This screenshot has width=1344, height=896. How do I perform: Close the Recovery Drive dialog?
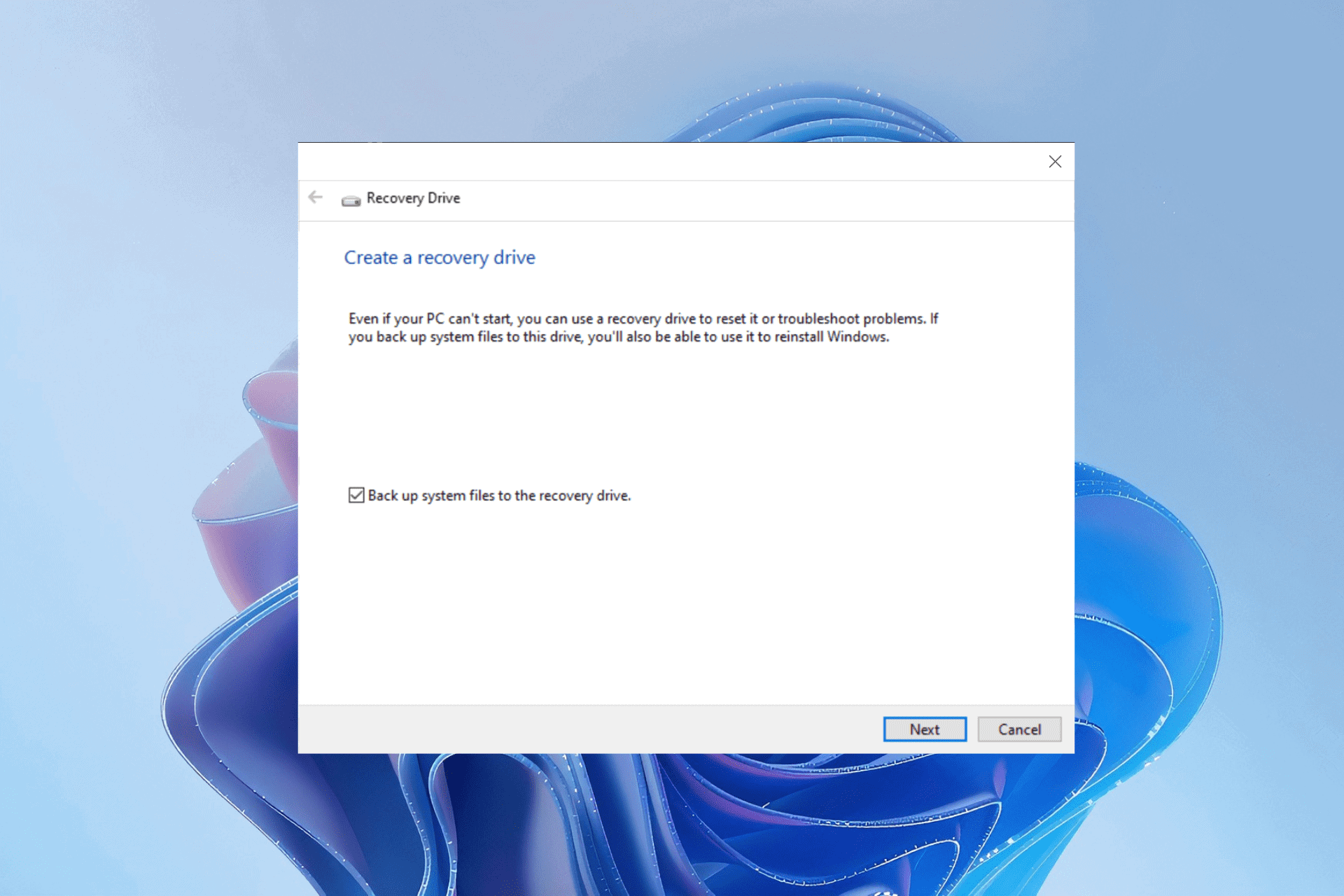click(1055, 162)
